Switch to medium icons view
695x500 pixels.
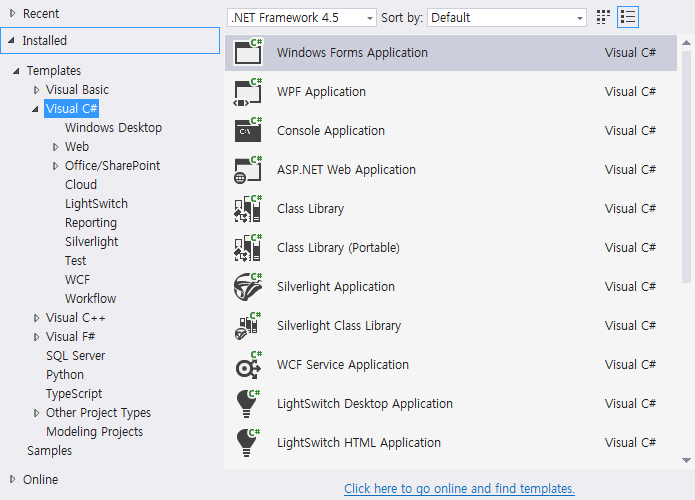[x=603, y=17]
